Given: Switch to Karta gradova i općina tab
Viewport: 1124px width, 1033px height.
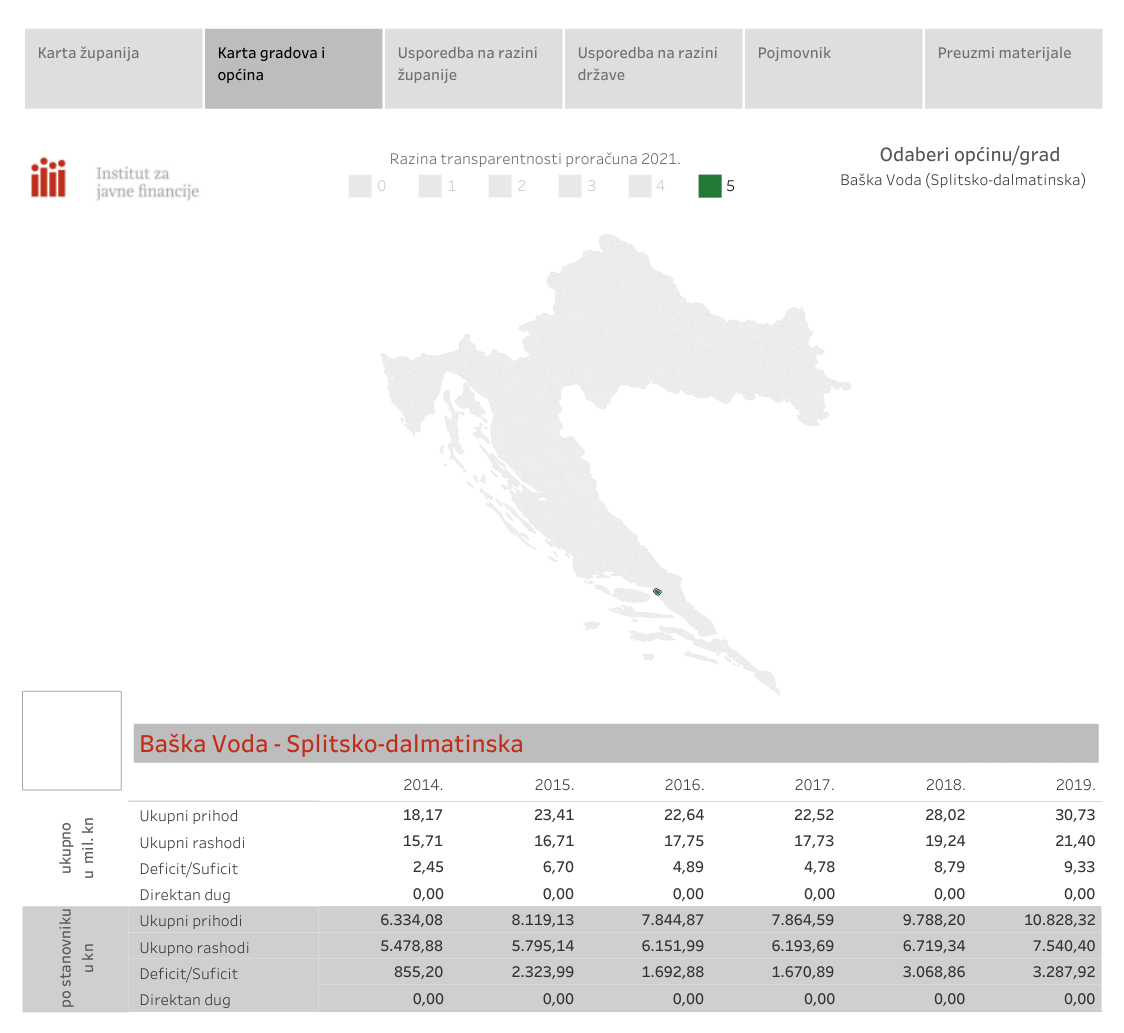Looking at the screenshot, I should [293, 68].
